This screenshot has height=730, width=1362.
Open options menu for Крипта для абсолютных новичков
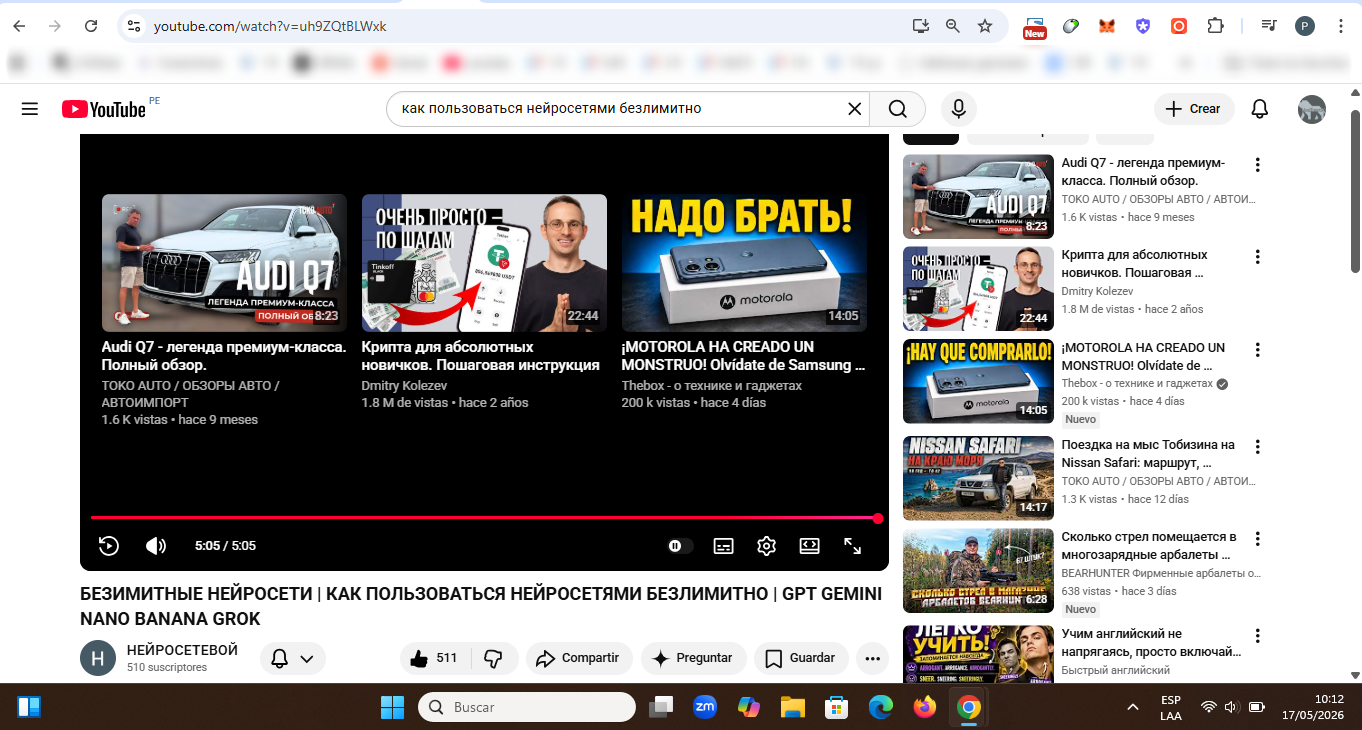(x=1258, y=257)
